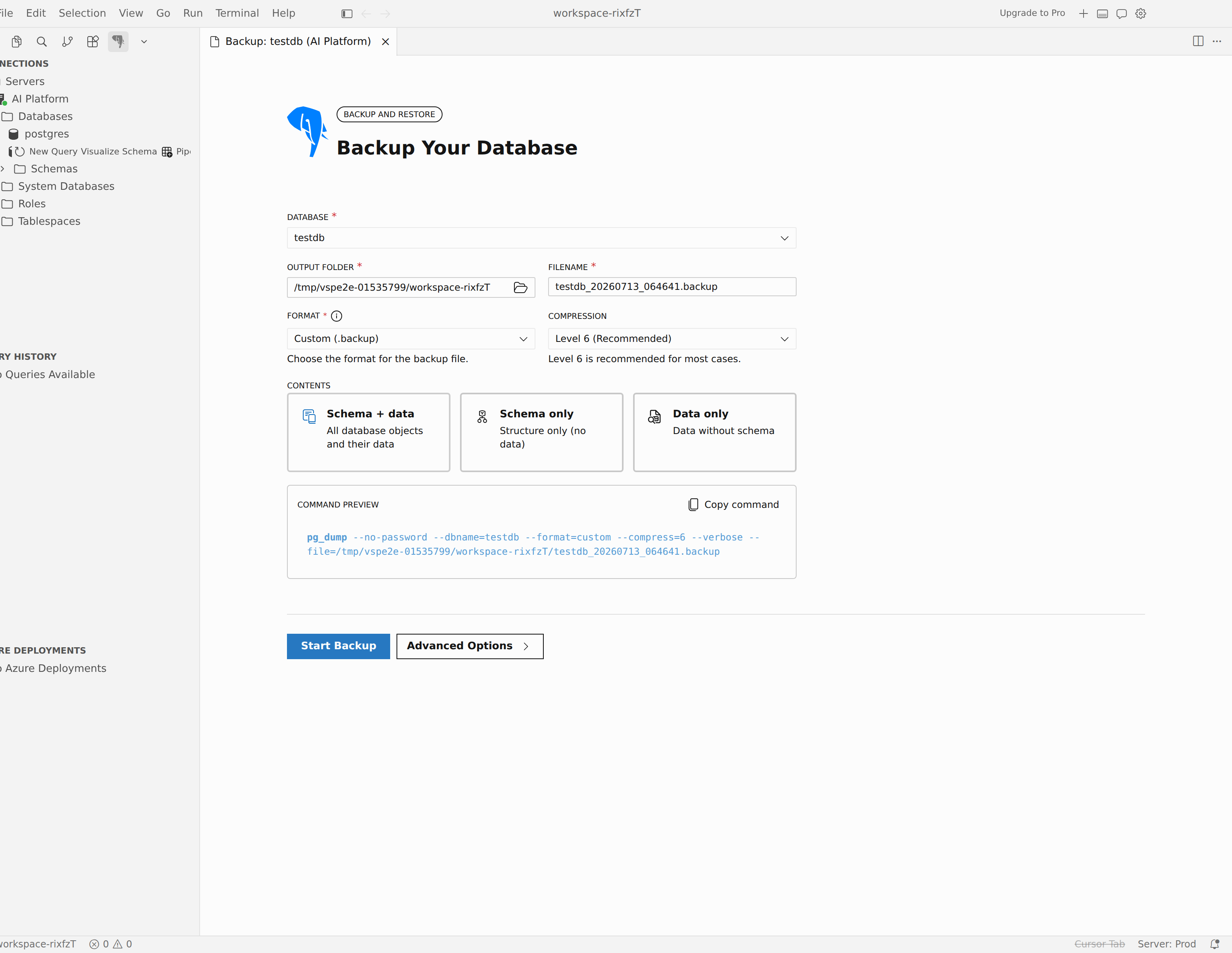Click the plus icon in title bar
This screenshot has width=1232, height=953.
[1083, 14]
